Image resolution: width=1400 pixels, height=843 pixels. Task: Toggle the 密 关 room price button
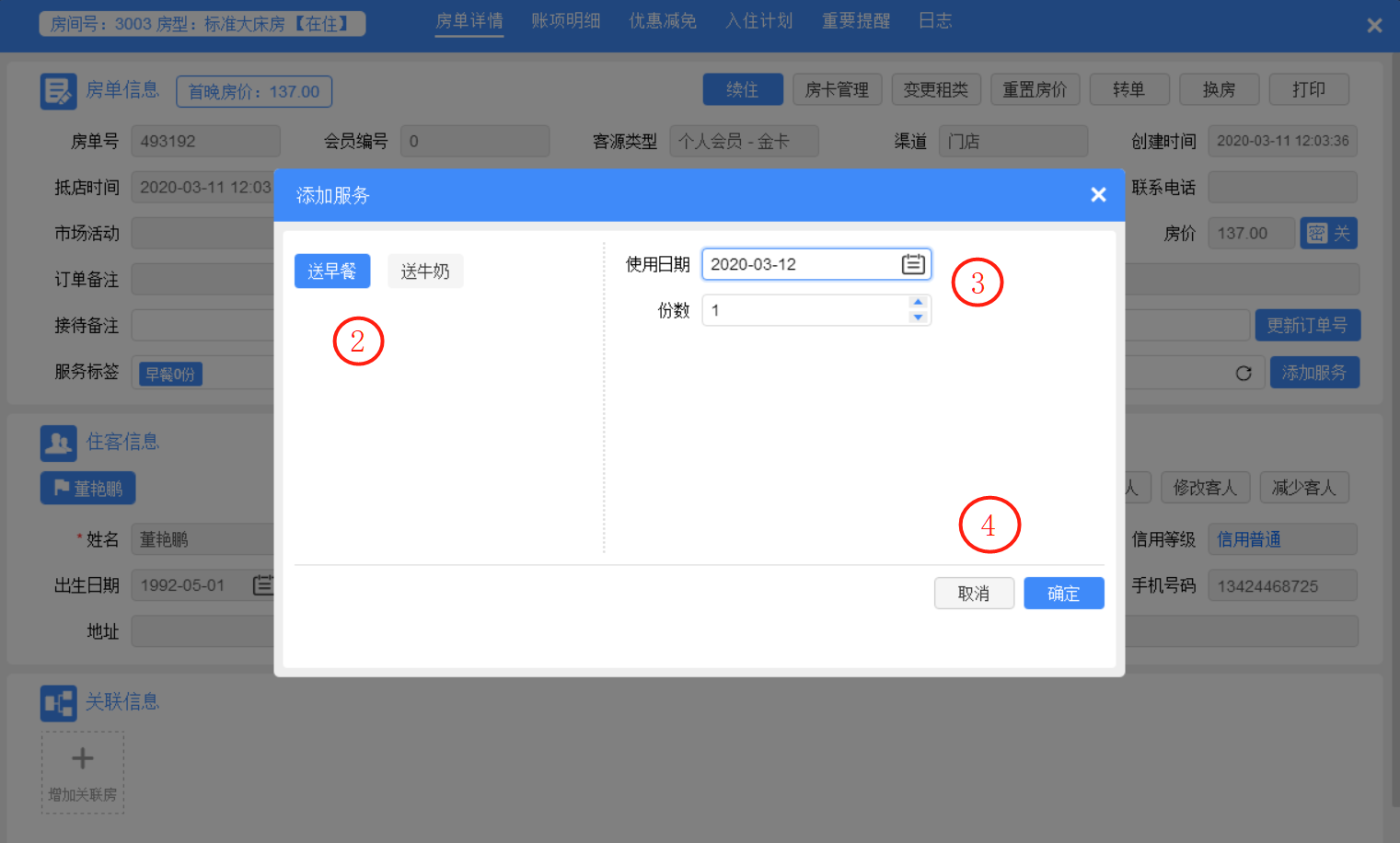click(x=1328, y=233)
